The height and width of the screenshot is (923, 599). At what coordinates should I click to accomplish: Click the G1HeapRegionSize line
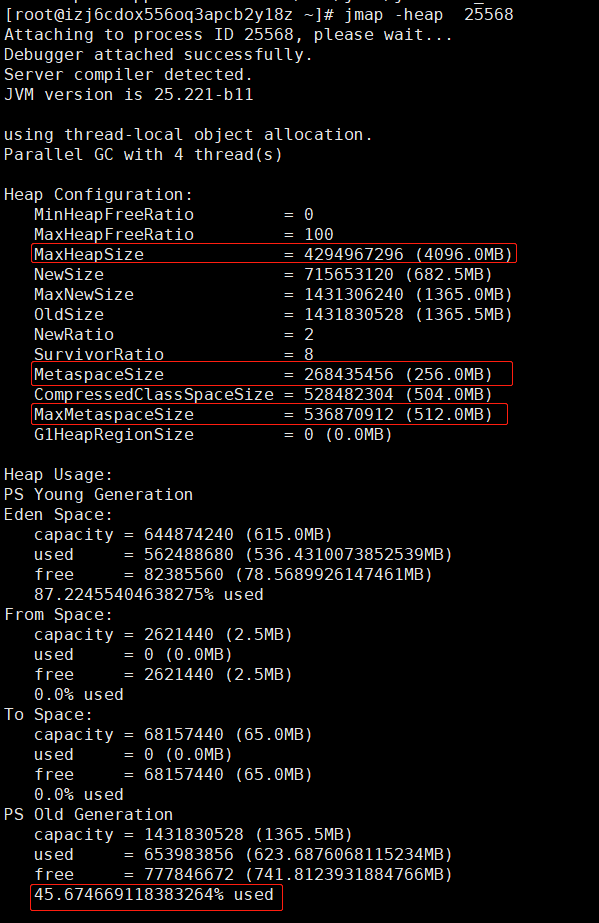click(x=213, y=434)
